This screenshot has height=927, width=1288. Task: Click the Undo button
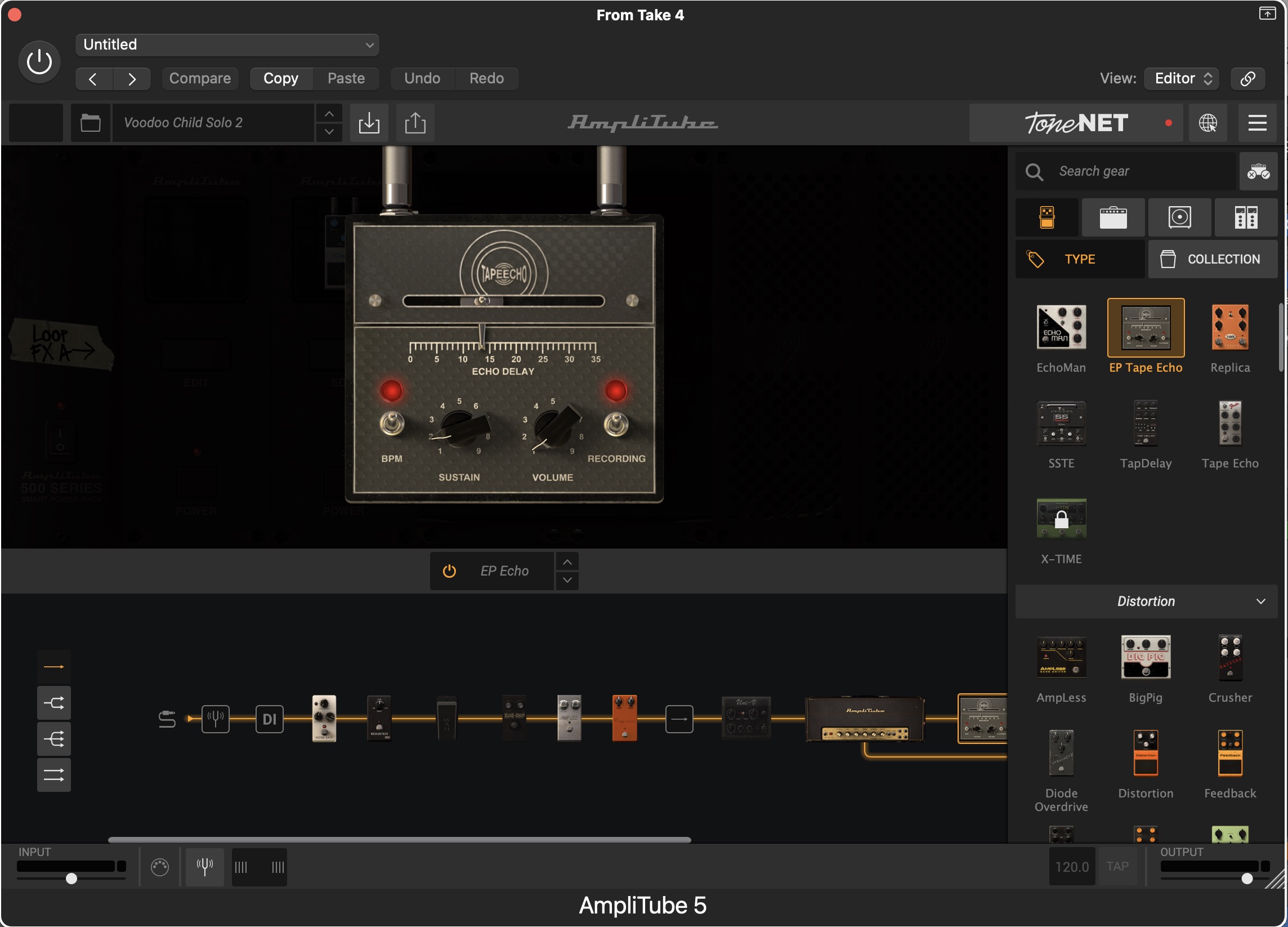422,78
